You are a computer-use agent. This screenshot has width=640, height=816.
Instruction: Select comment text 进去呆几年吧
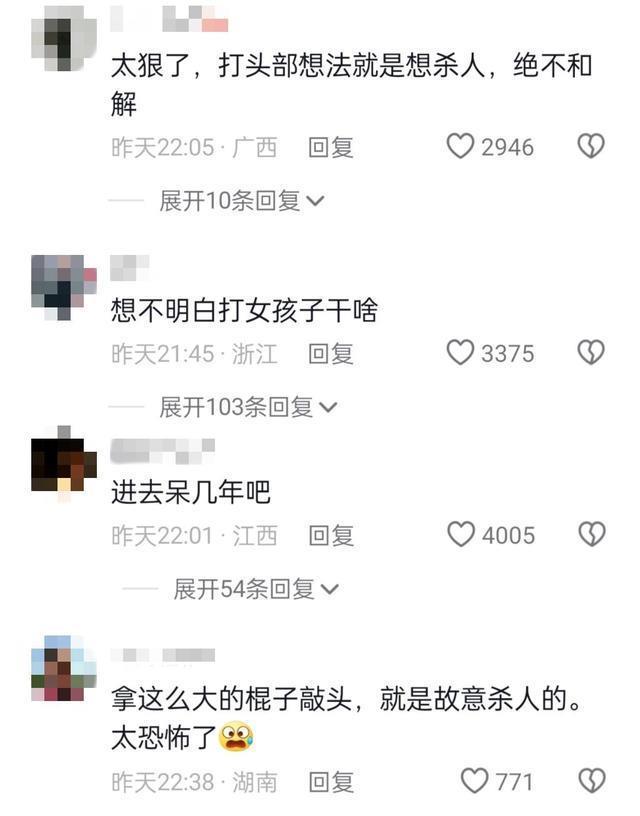click(x=190, y=492)
